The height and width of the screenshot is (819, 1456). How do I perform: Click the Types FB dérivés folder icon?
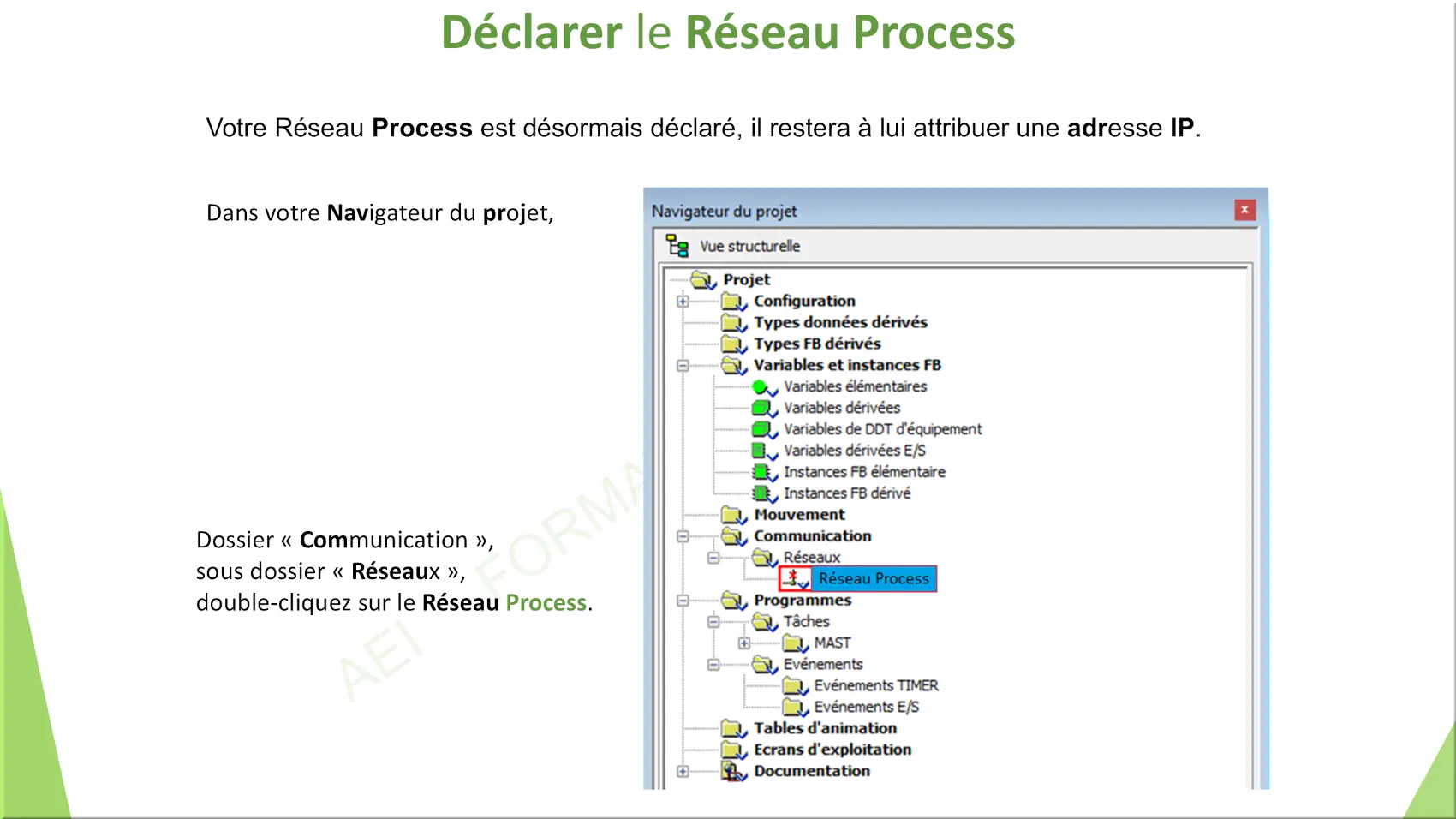pos(734,344)
